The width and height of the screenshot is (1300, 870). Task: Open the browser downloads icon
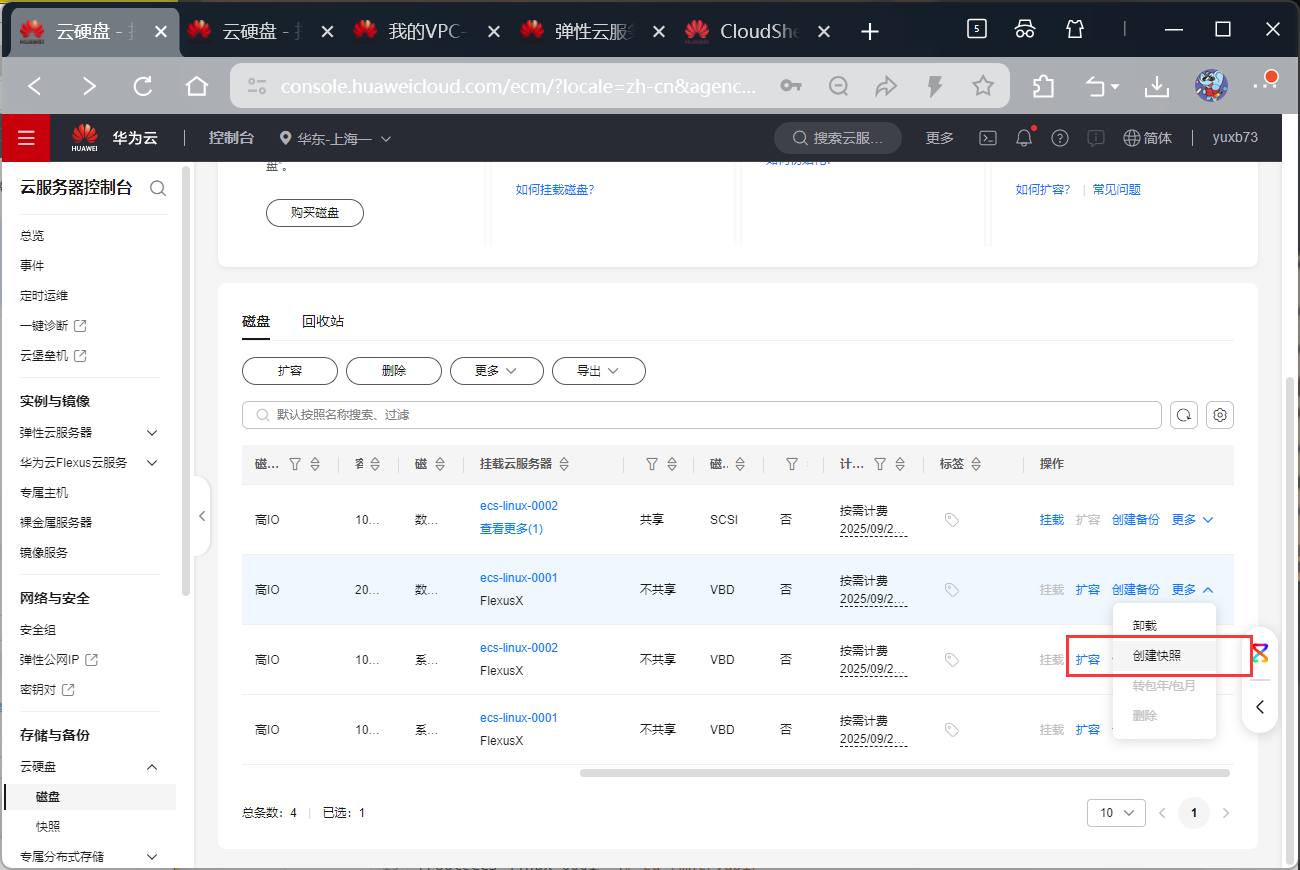1157,87
